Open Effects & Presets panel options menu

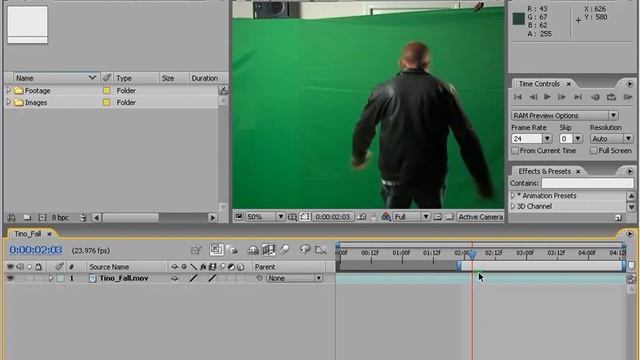pyautogui.click(x=629, y=171)
